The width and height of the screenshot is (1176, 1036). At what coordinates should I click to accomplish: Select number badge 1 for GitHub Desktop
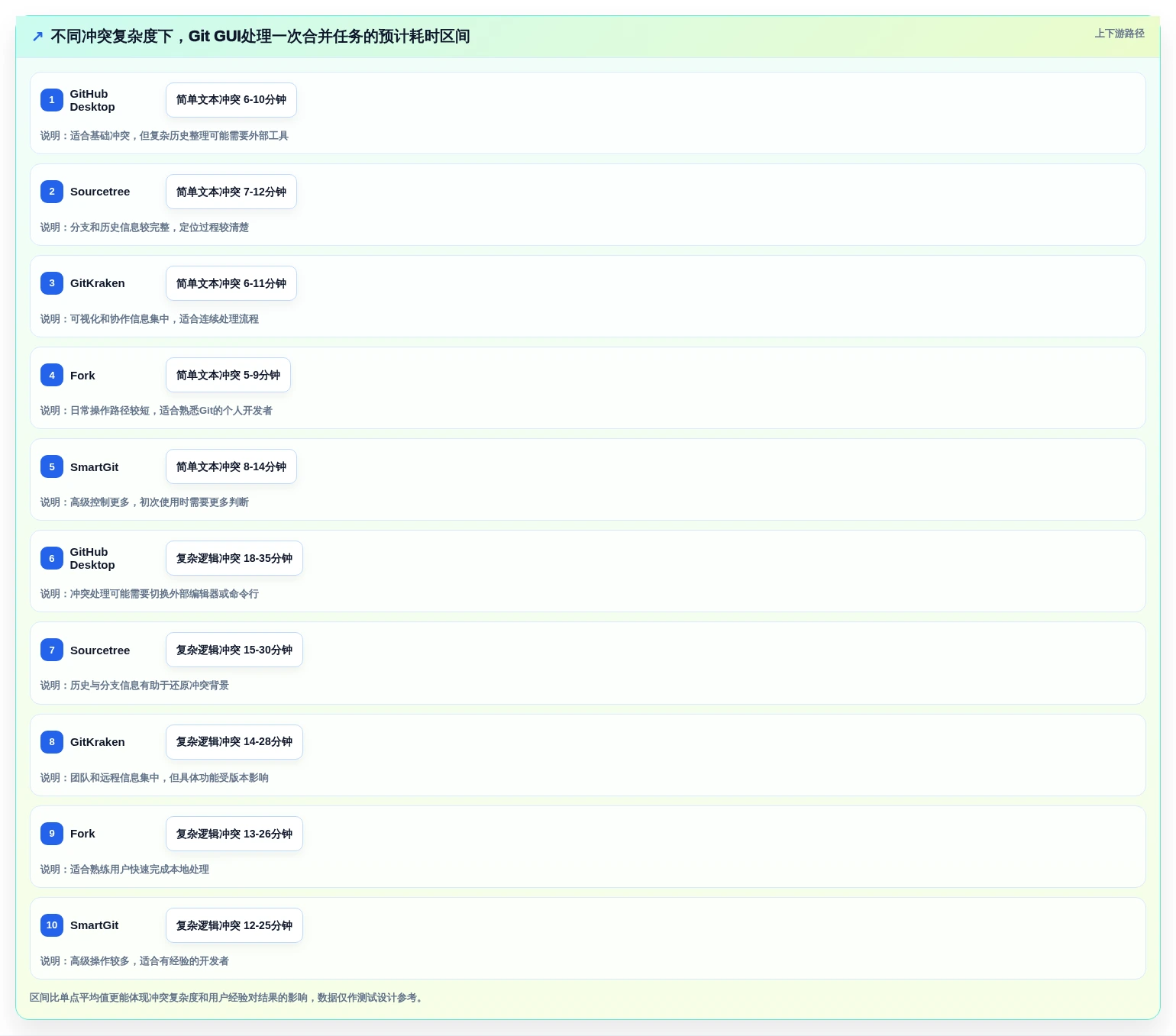(52, 100)
